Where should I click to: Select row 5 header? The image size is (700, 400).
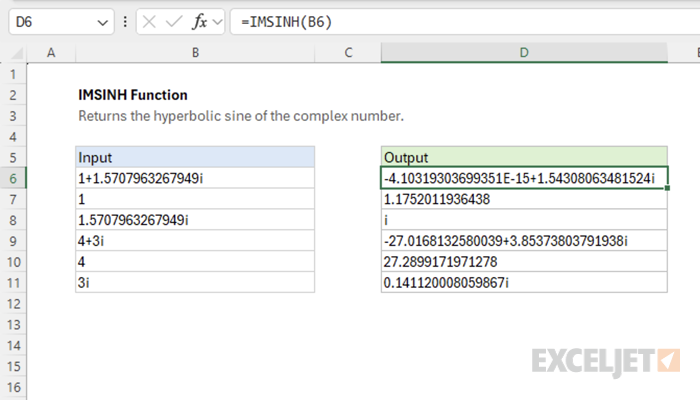[x=13, y=157]
